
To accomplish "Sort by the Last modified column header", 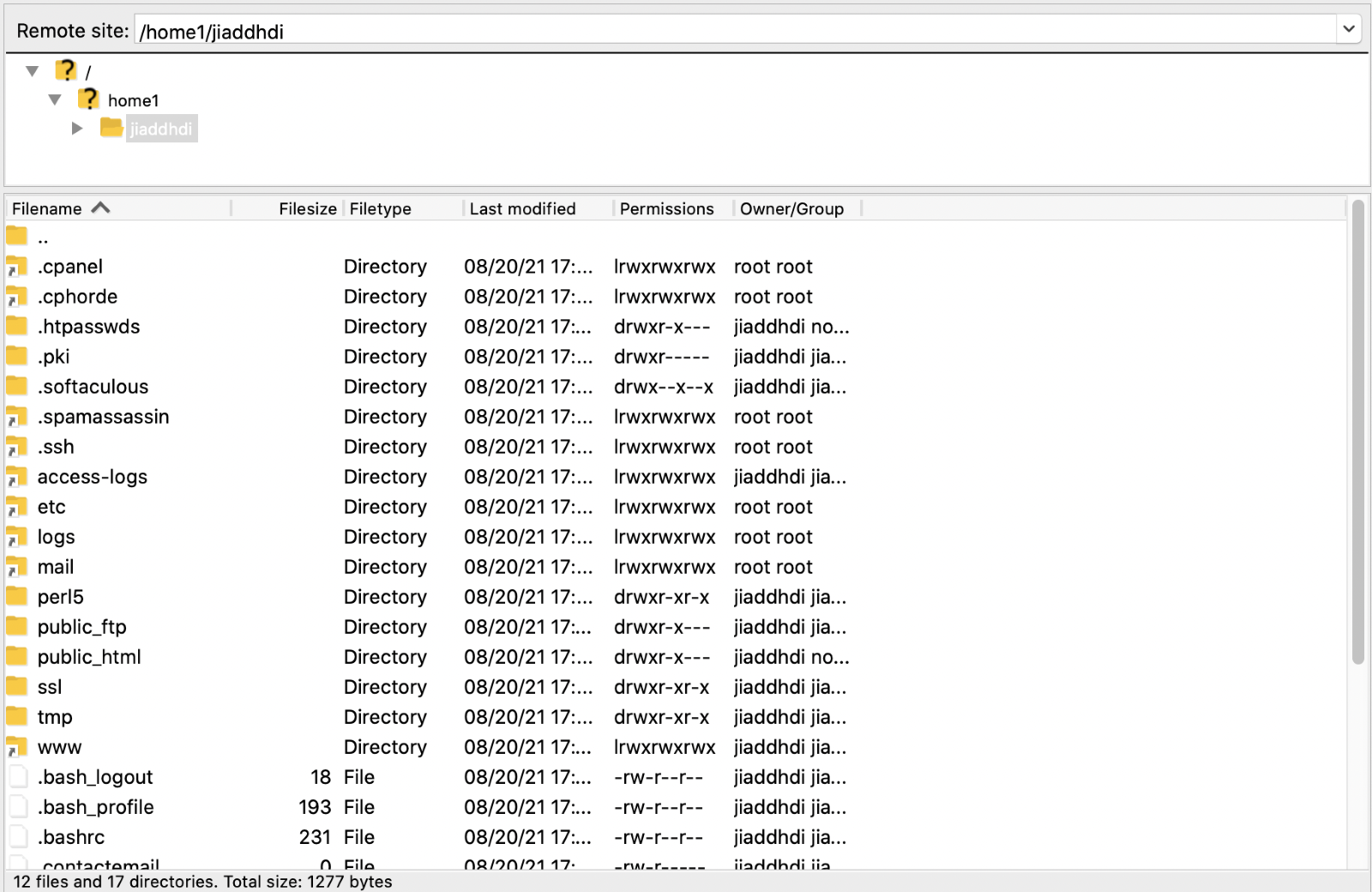I will pos(521,208).
